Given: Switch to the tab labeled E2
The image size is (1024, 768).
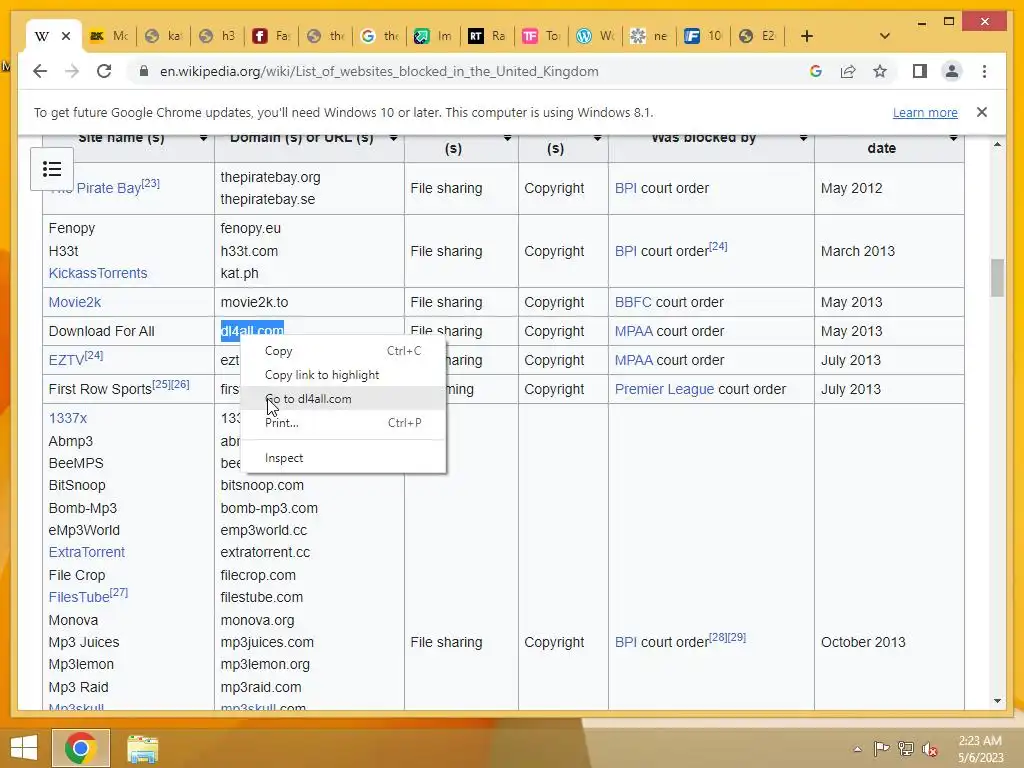Looking at the screenshot, I should click(x=756, y=36).
